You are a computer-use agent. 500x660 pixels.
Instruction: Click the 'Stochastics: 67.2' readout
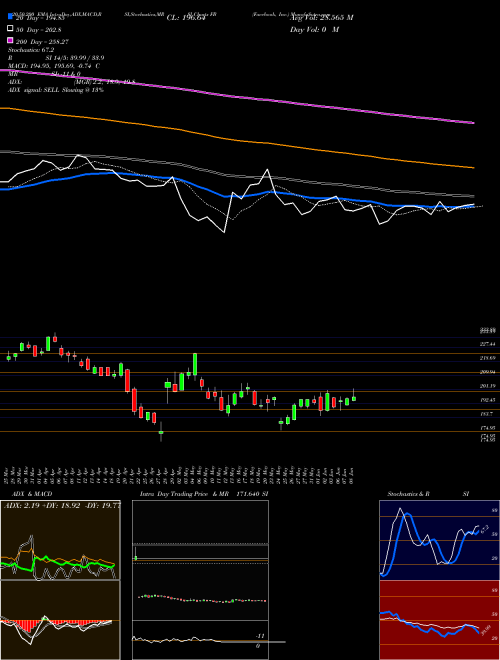pos(31,50)
